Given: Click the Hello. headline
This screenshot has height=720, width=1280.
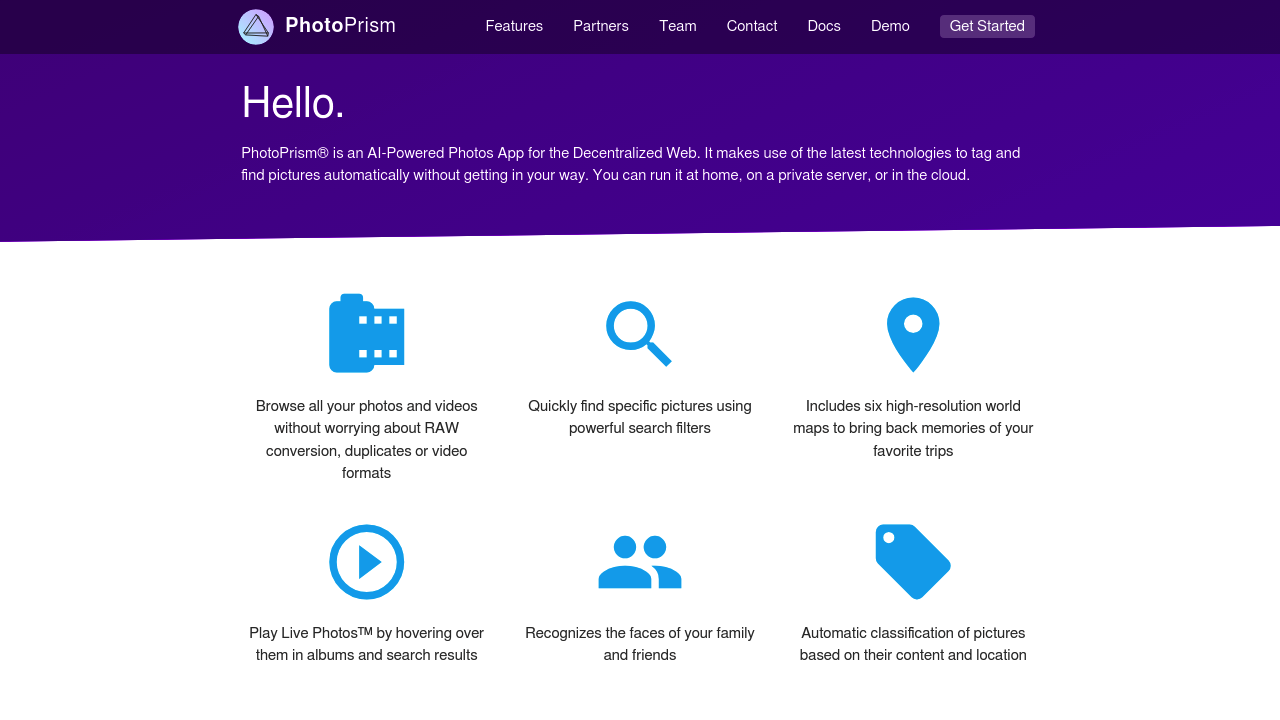Looking at the screenshot, I should (x=293, y=103).
